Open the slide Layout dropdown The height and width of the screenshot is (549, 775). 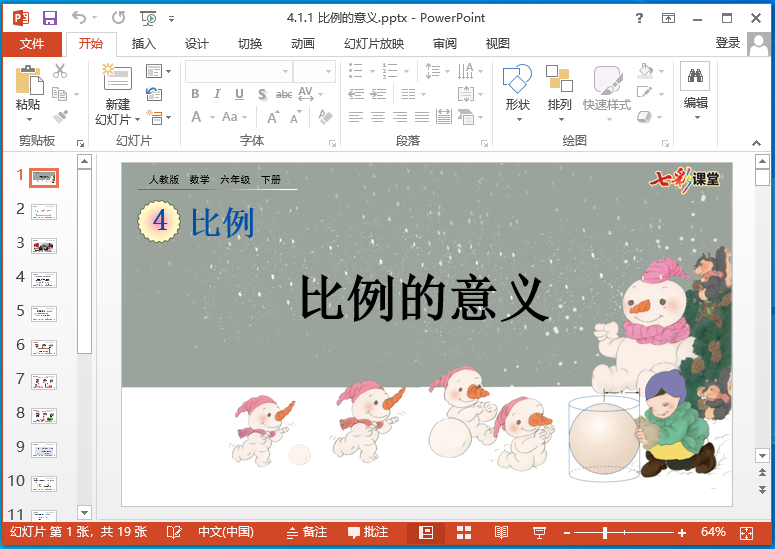(x=158, y=71)
